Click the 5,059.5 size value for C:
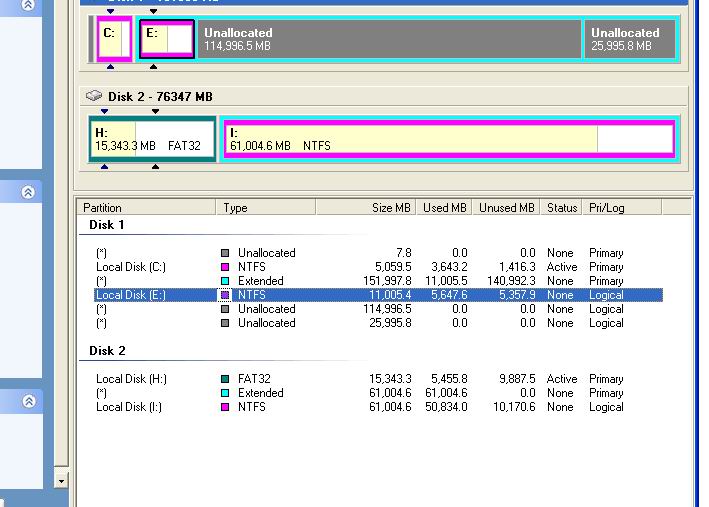709x507 pixels. pos(393,267)
